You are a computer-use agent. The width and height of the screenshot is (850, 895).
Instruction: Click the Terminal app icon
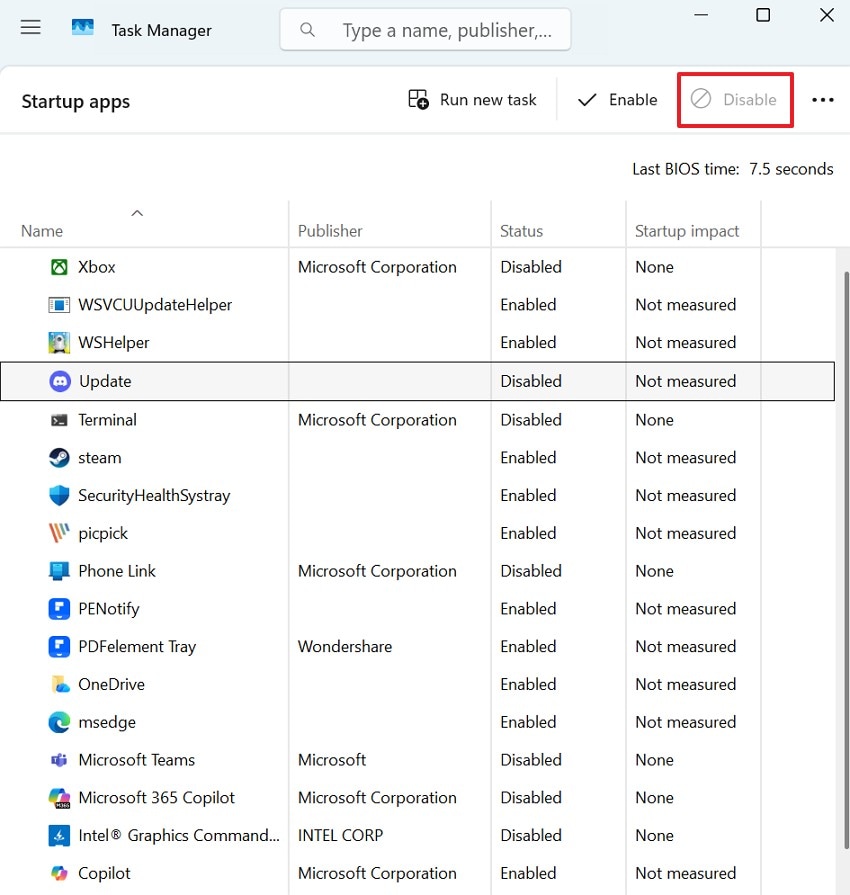point(59,419)
